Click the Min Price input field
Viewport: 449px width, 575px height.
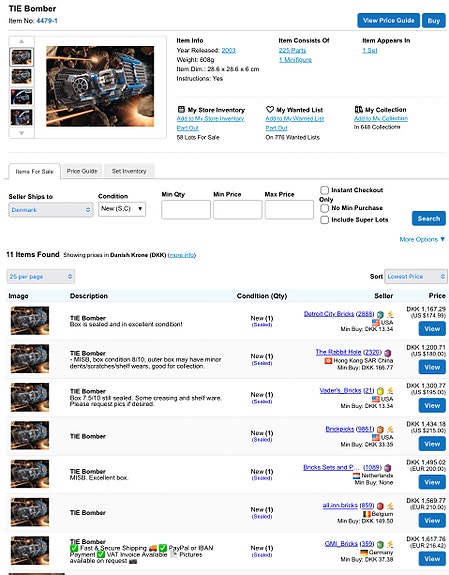[238, 210]
